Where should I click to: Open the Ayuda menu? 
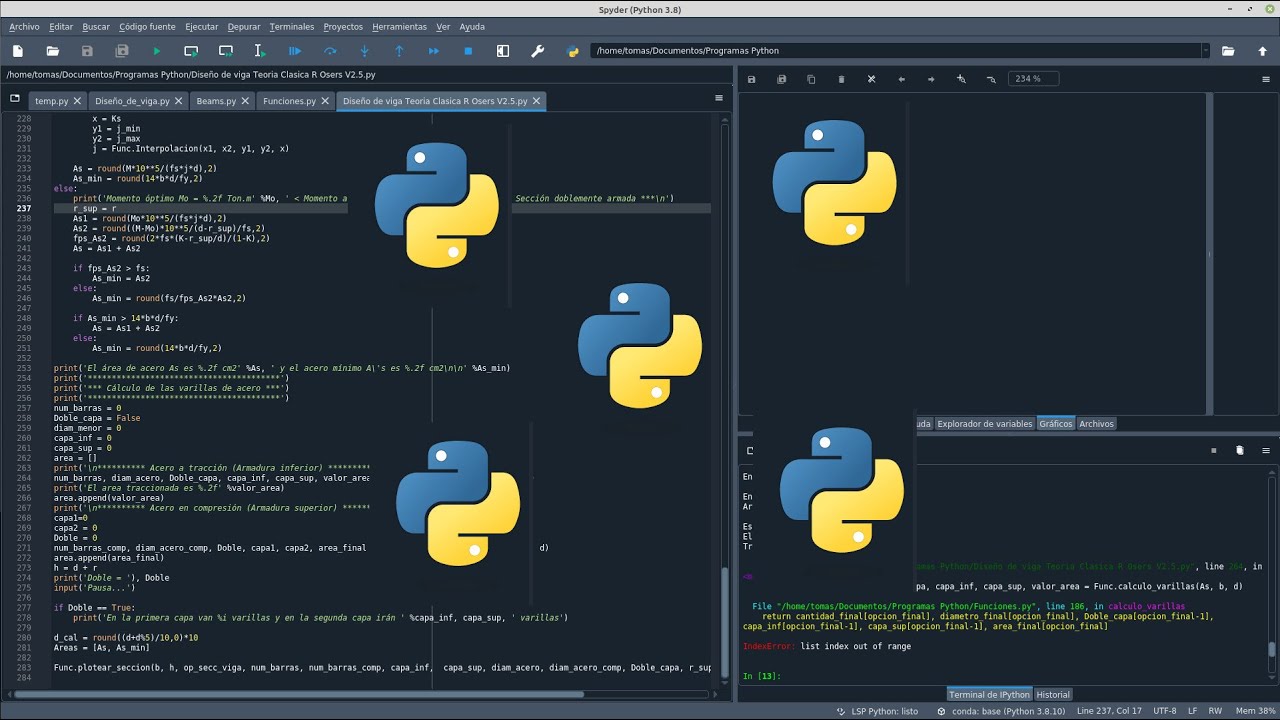click(x=472, y=27)
